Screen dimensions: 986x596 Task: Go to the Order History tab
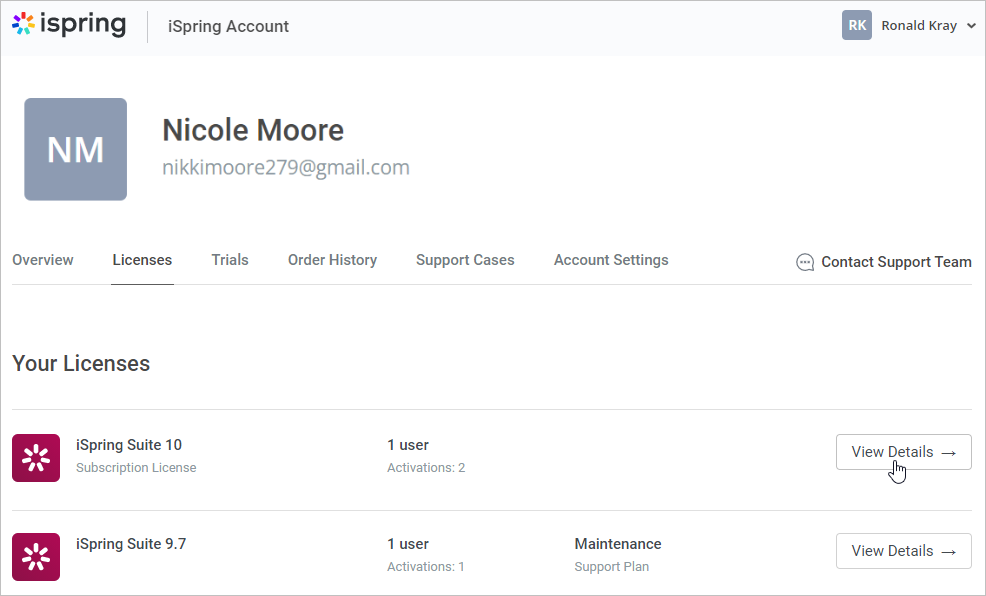(x=332, y=260)
